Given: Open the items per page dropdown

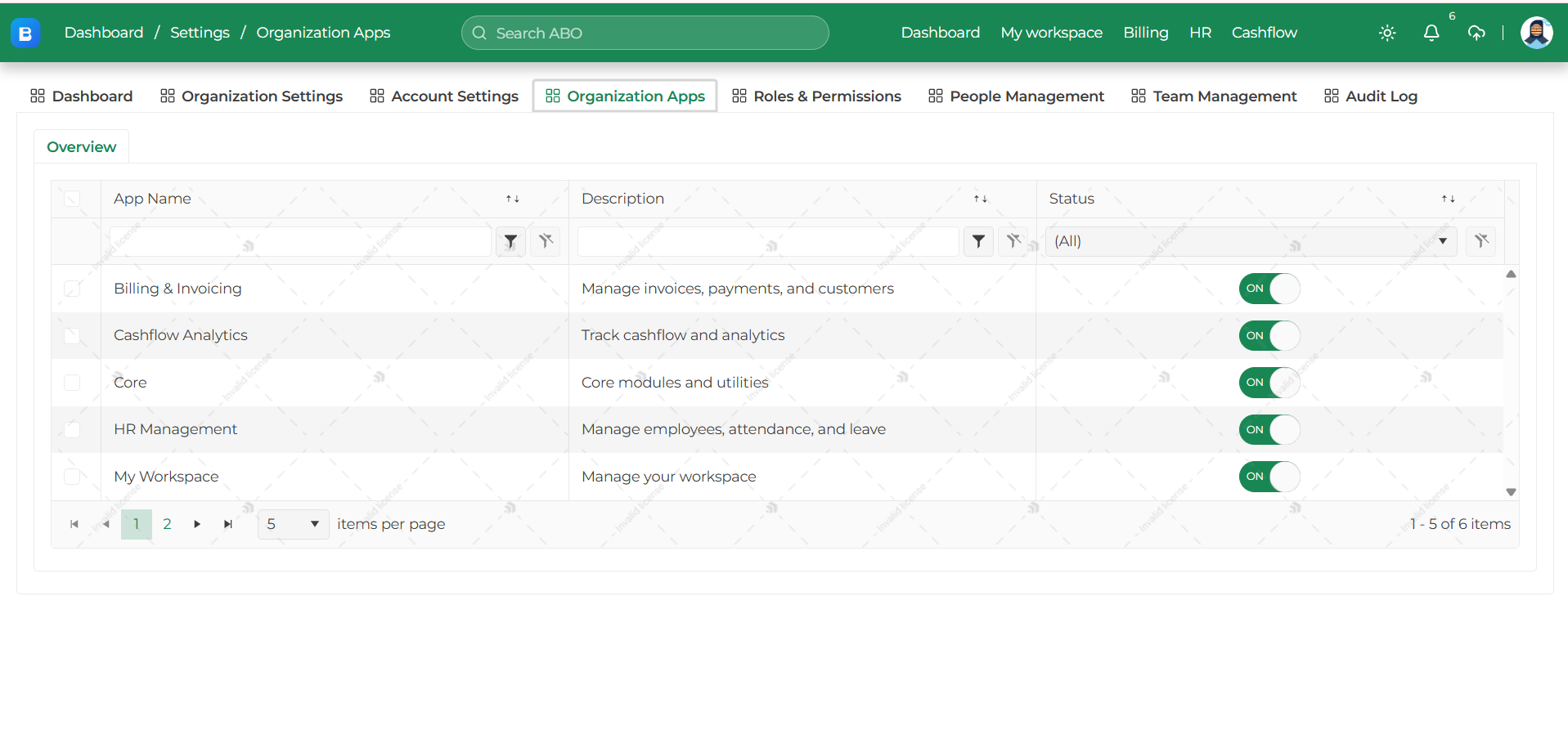Looking at the screenshot, I should [x=293, y=524].
